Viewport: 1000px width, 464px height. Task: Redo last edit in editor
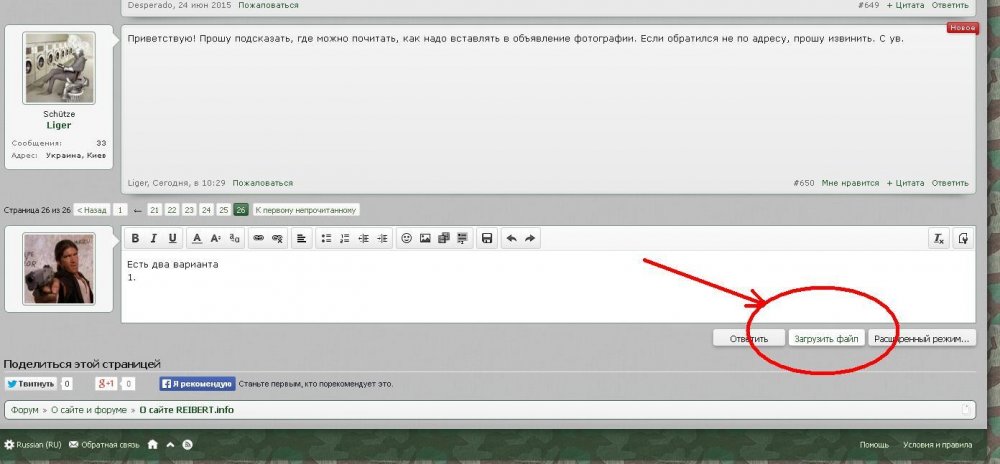(529, 238)
